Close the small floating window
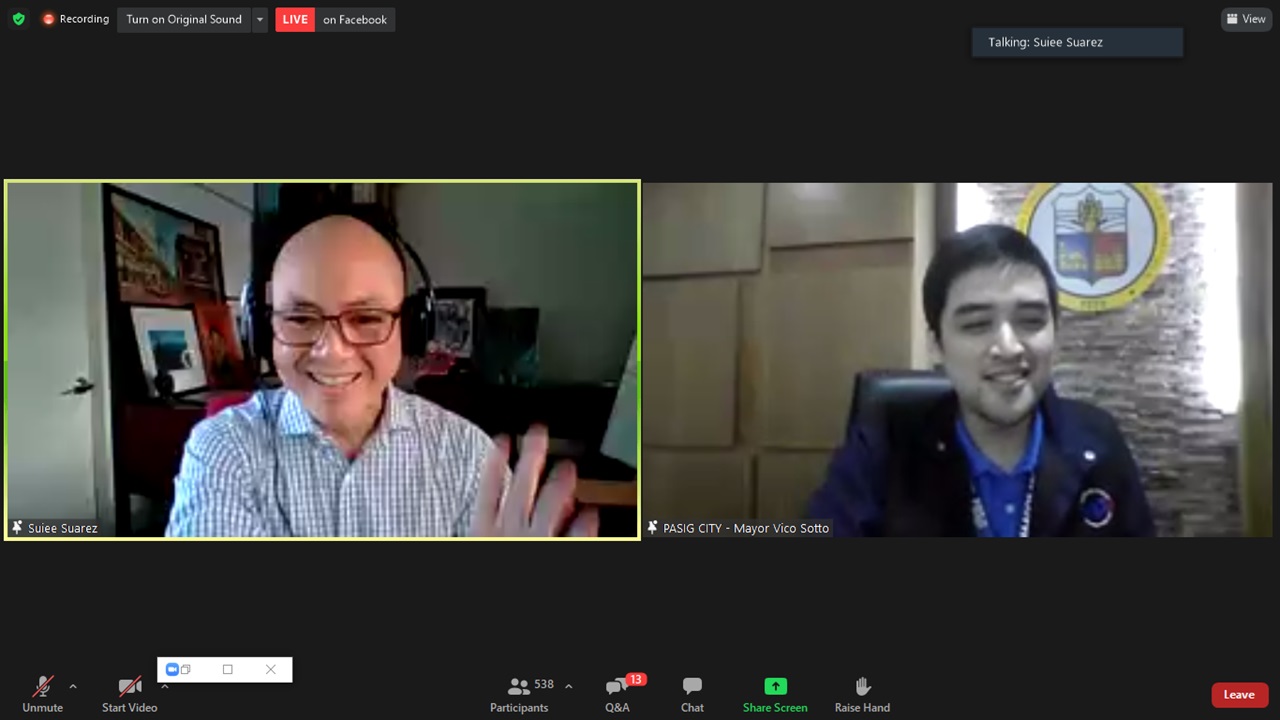This screenshot has width=1280, height=720. point(270,669)
